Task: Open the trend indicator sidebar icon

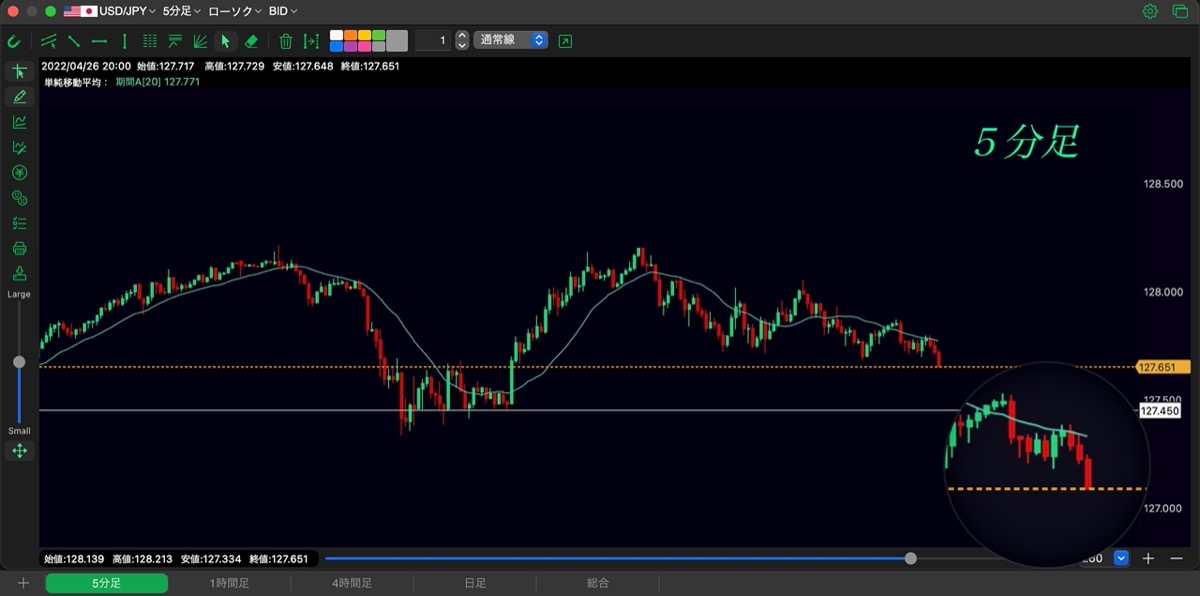Action: [x=19, y=122]
